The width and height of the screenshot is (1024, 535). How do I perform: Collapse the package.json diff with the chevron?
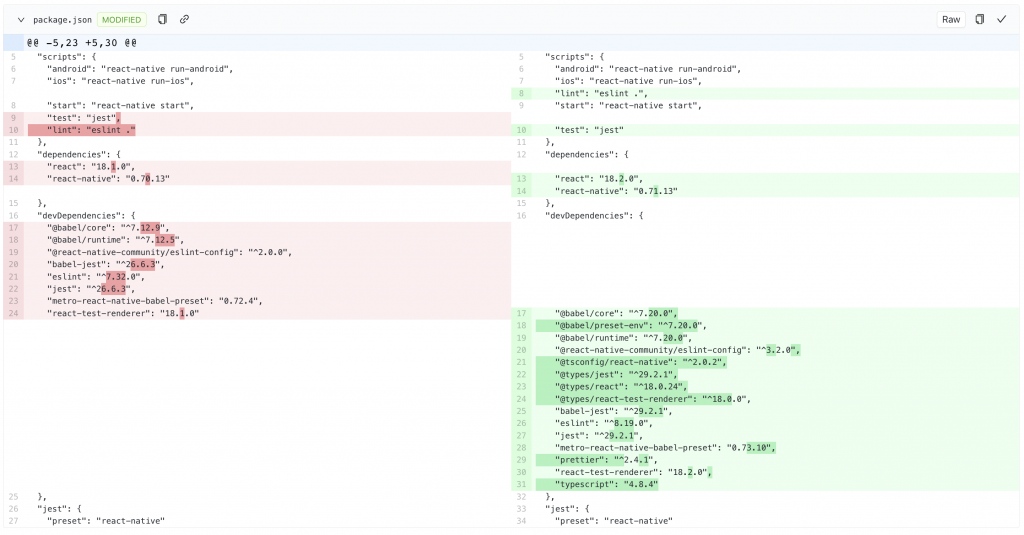(21, 20)
